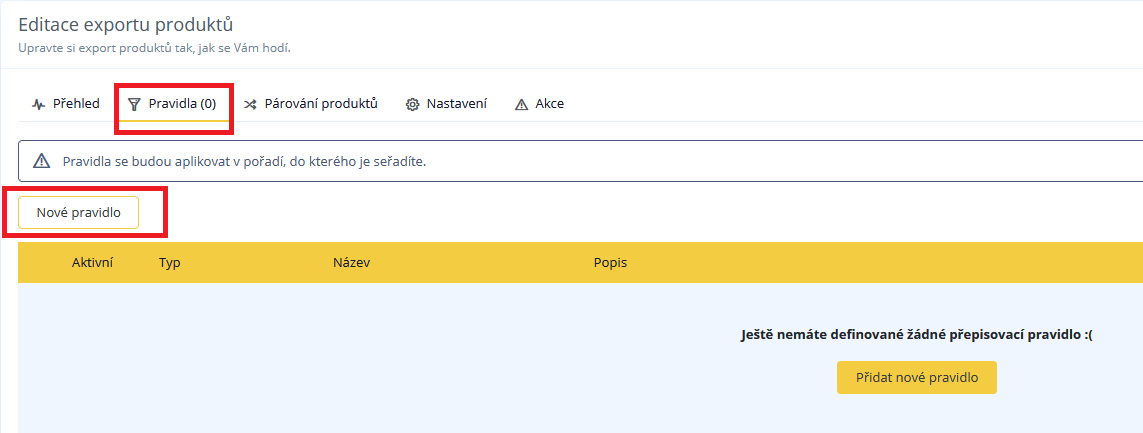The image size is (1143, 433).
Task: Click the empty rules message text
Action: click(916, 335)
